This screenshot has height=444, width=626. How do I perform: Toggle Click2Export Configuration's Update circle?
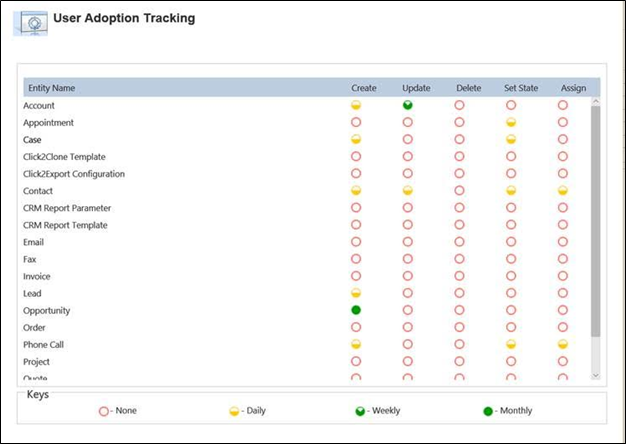click(x=408, y=173)
